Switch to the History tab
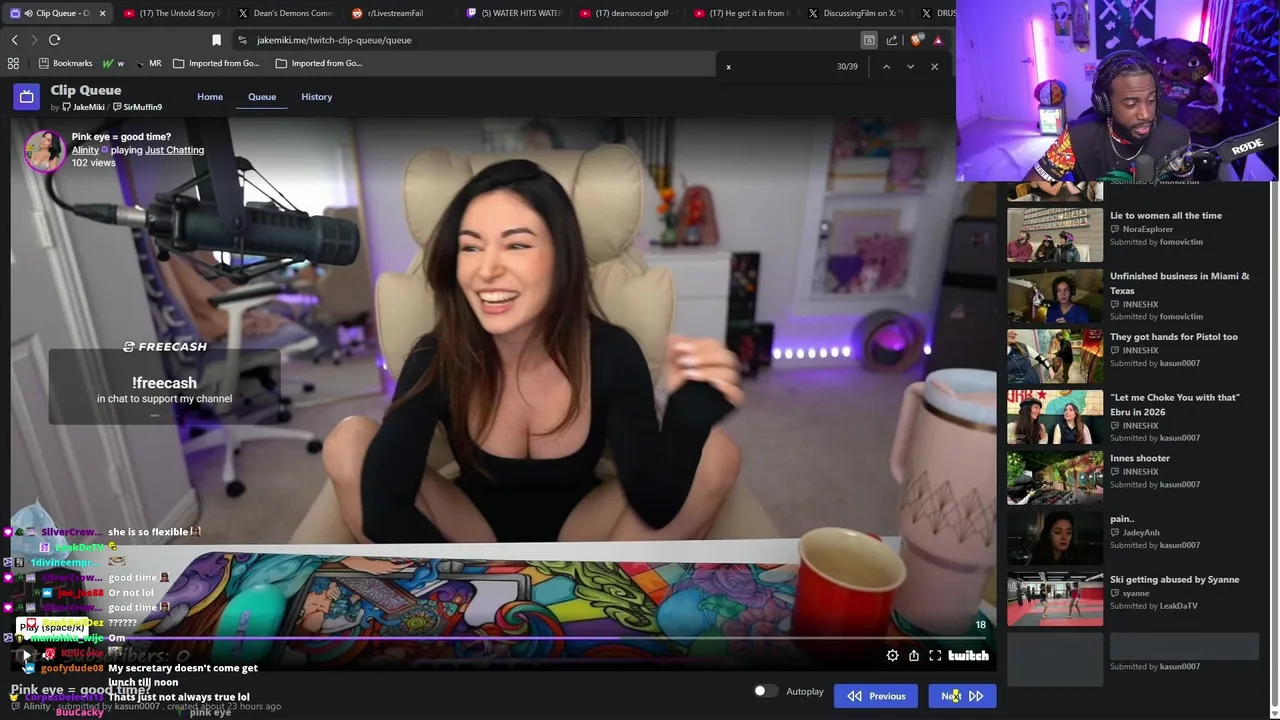Screen dimensions: 1280x720 pyautogui.click(x=316, y=97)
